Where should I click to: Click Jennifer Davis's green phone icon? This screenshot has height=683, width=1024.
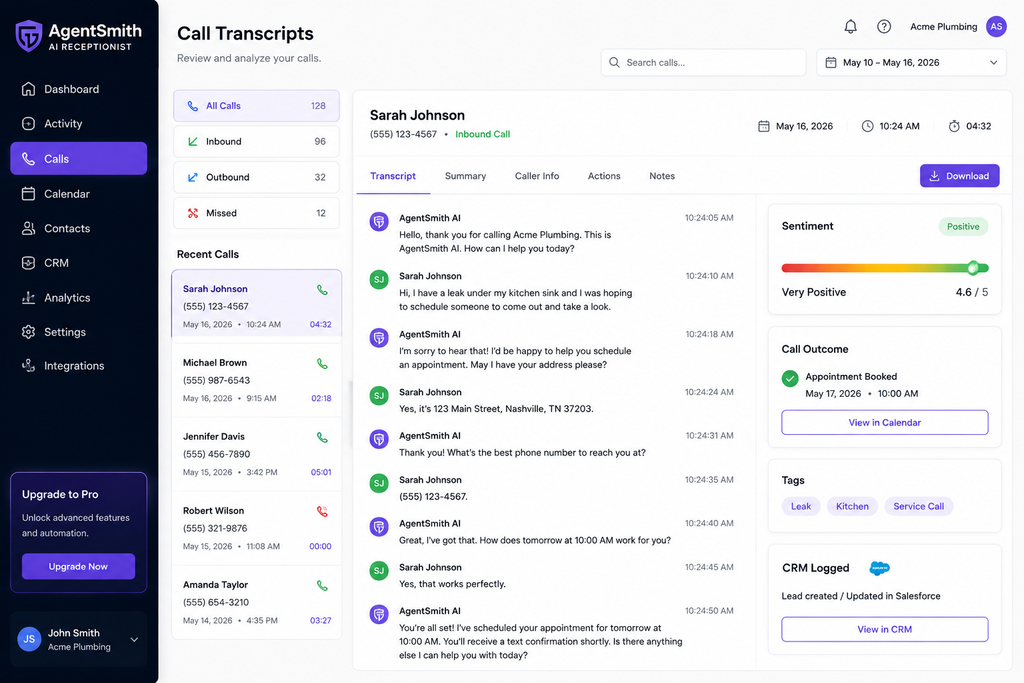322,437
